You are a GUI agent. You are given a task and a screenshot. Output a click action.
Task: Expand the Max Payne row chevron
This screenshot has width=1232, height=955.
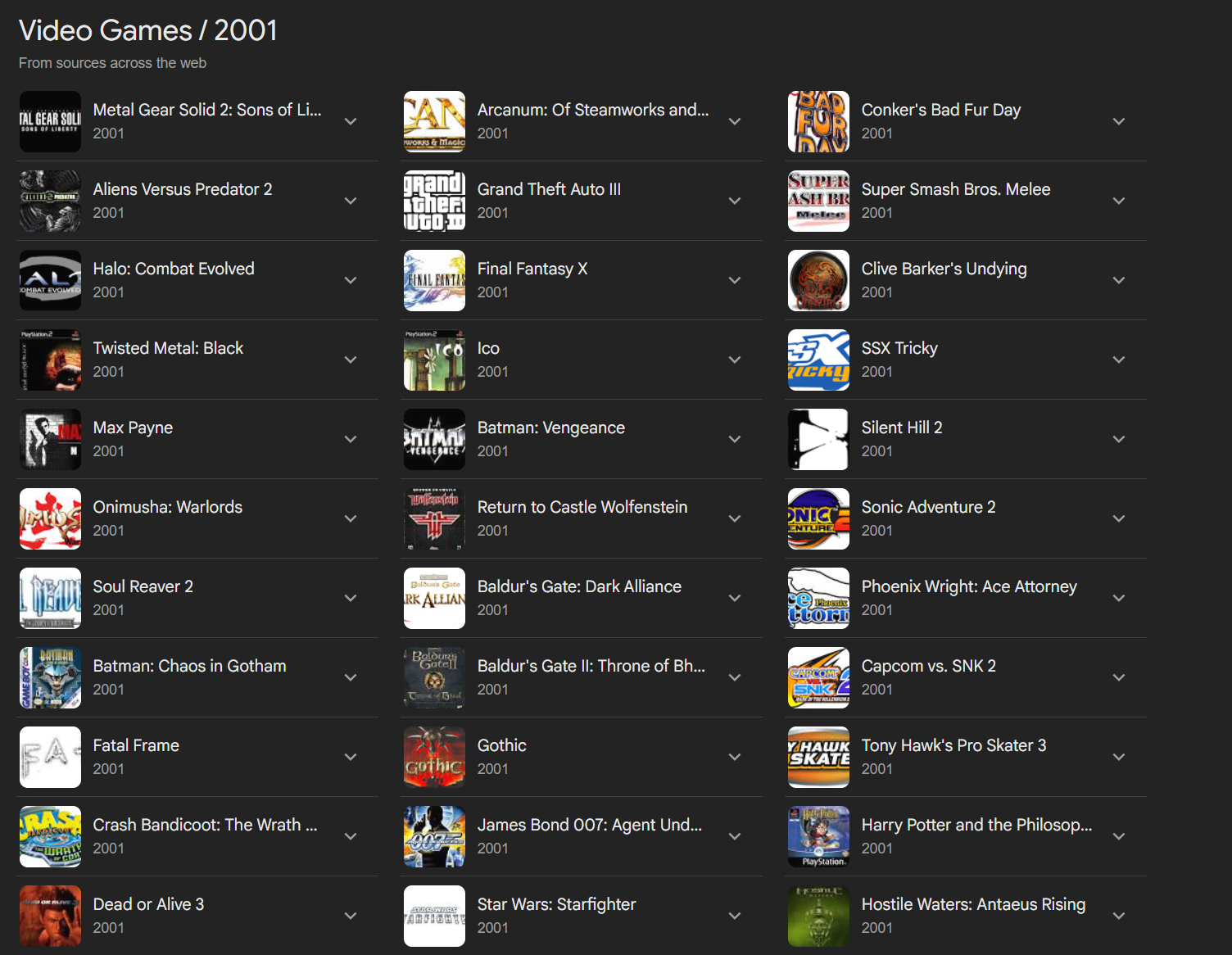point(351,439)
